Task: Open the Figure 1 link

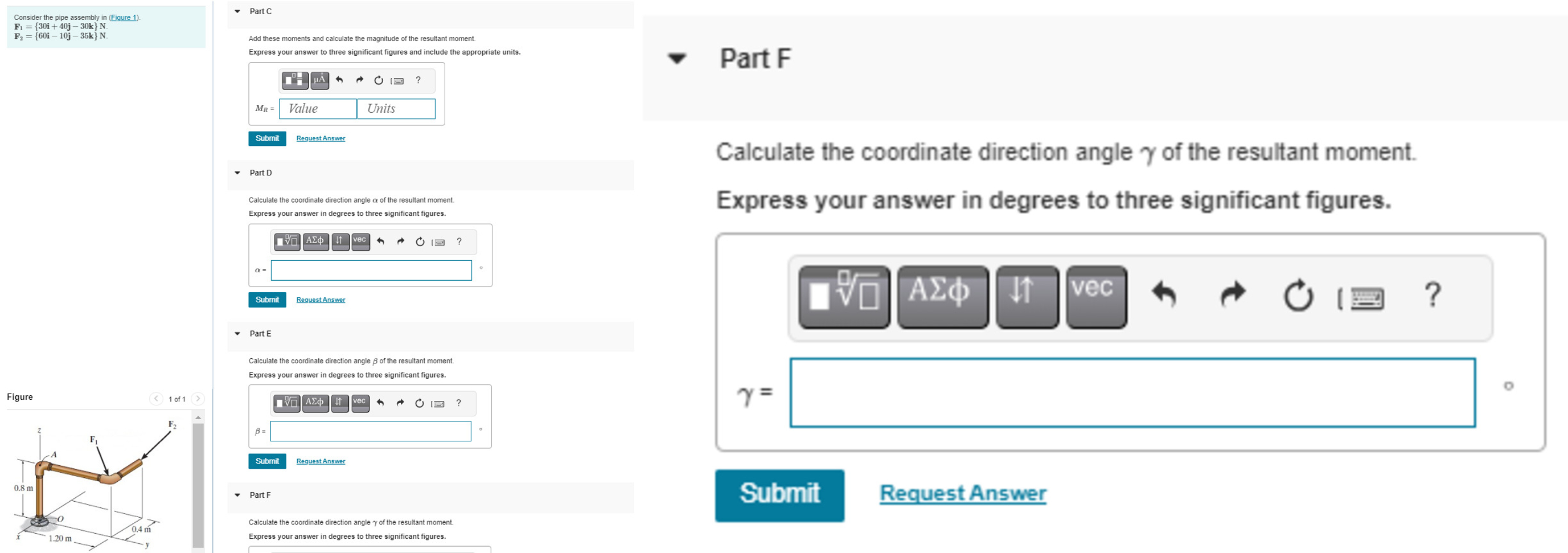Action: pyautogui.click(x=124, y=17)
